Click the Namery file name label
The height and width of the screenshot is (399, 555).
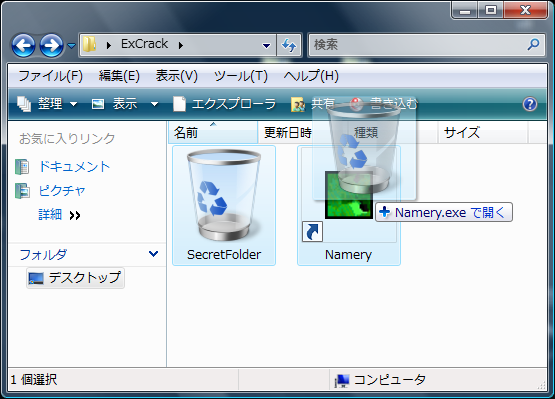(348, 255)
